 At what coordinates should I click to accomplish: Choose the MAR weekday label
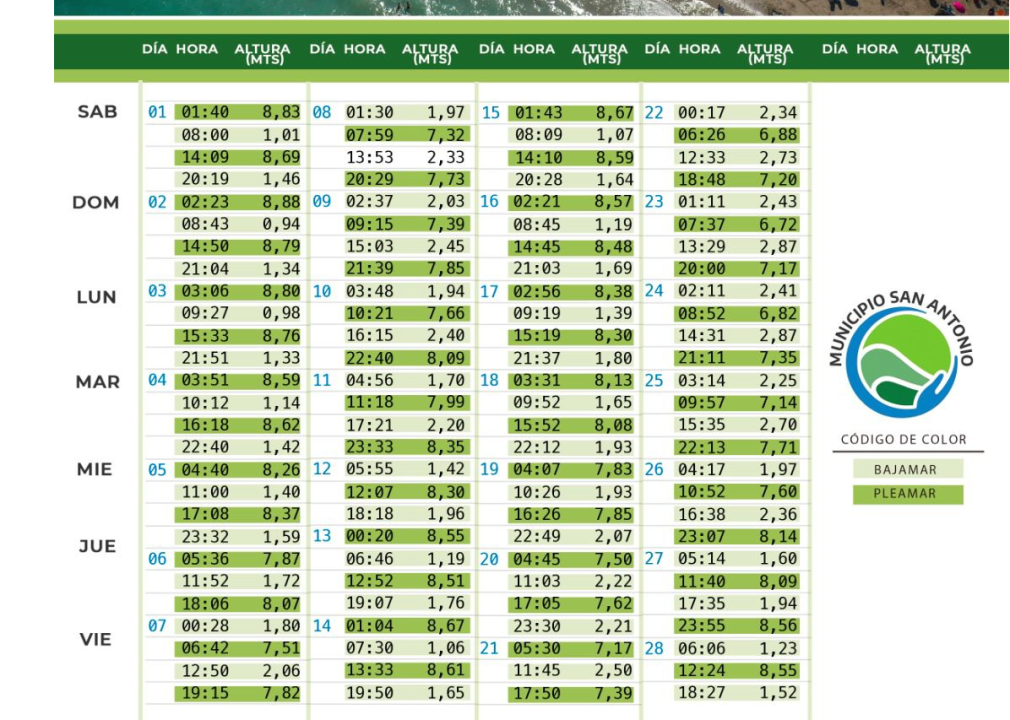(x=97, y=382)
